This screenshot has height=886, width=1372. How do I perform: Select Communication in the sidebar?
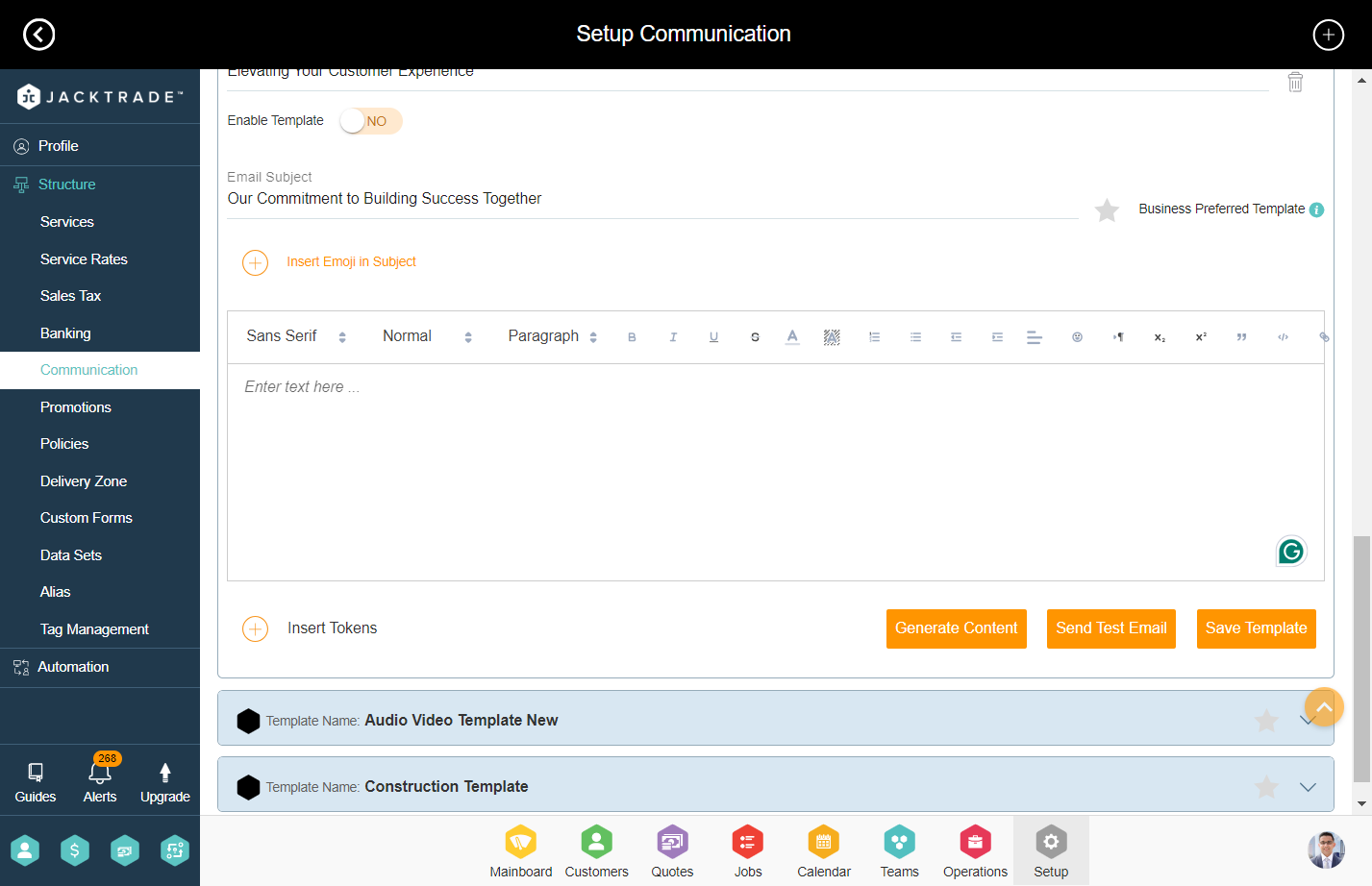pyautogui.click(x=100, y=370)
